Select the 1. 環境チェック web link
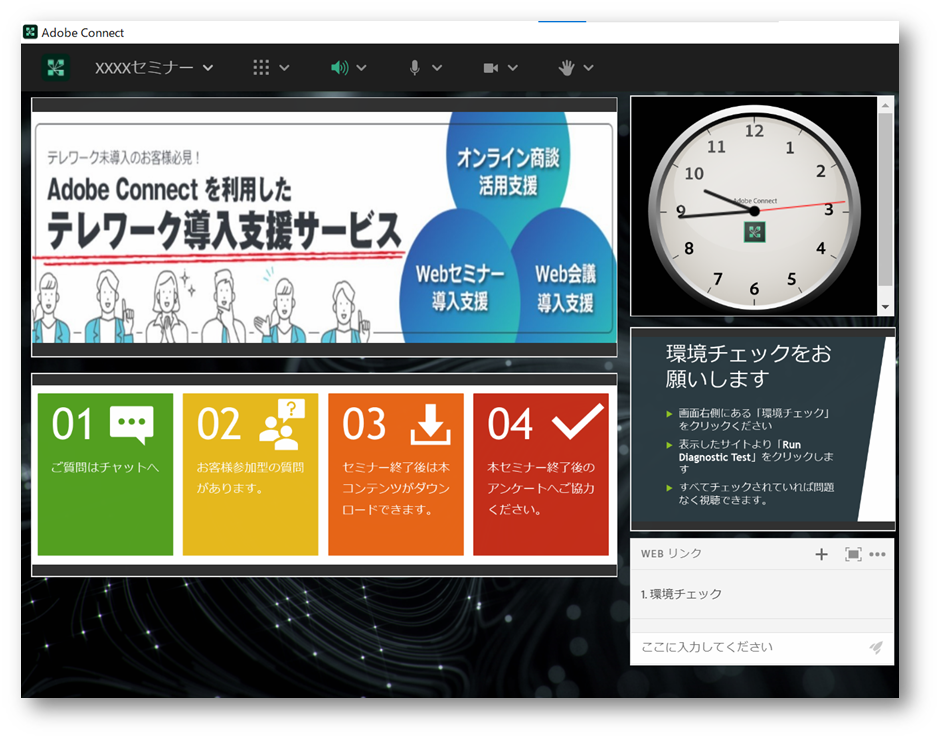 [x=762, y=594]
